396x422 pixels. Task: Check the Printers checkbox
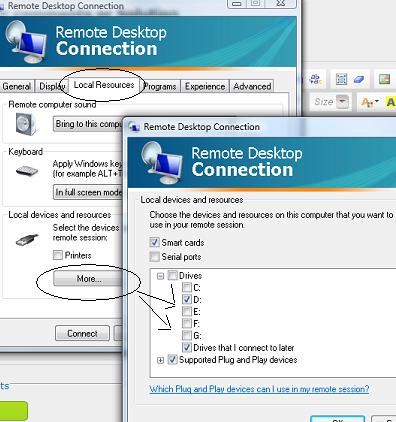[x=58, y=255]
